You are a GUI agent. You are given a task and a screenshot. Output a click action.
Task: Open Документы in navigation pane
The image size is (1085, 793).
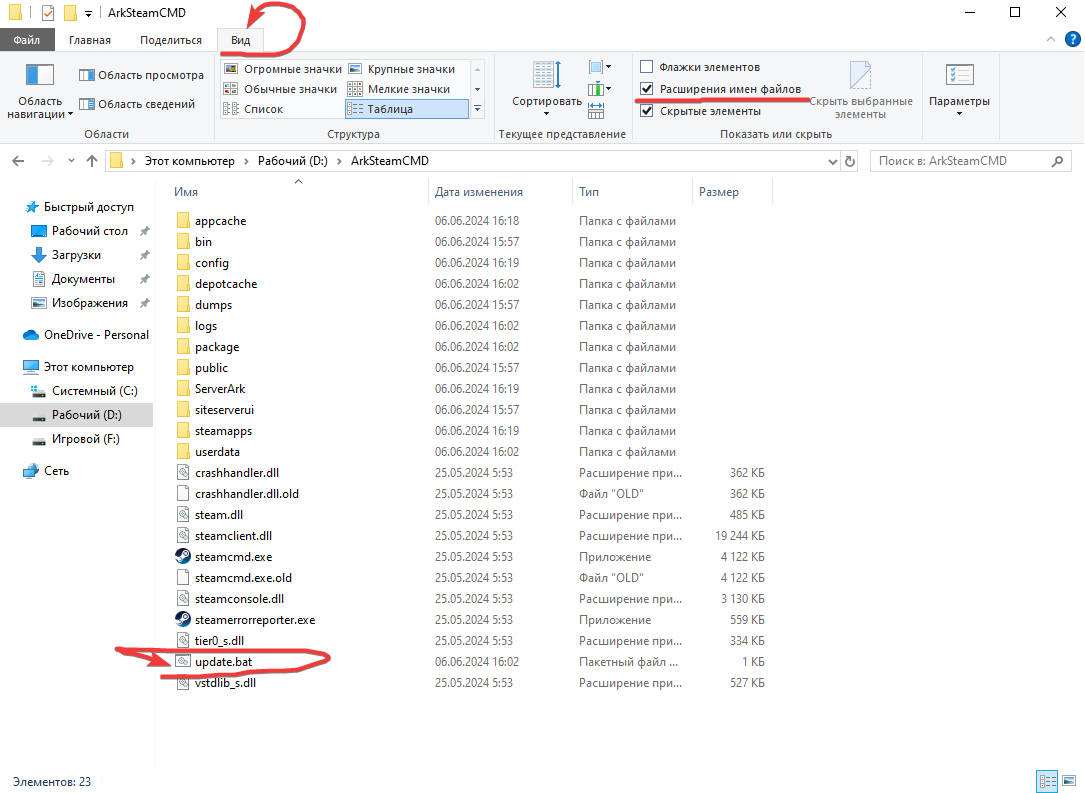coord(83,280)
